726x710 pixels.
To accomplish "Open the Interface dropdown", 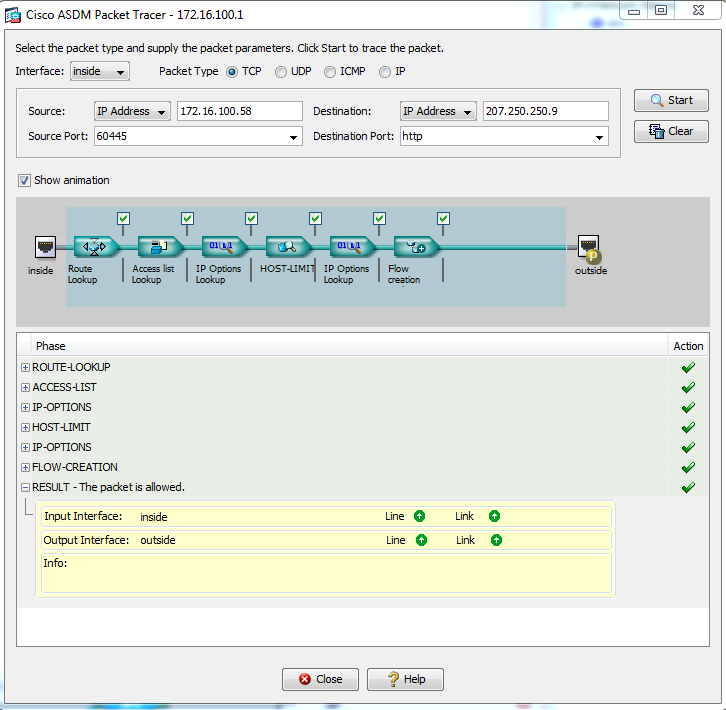I will 100,71.
